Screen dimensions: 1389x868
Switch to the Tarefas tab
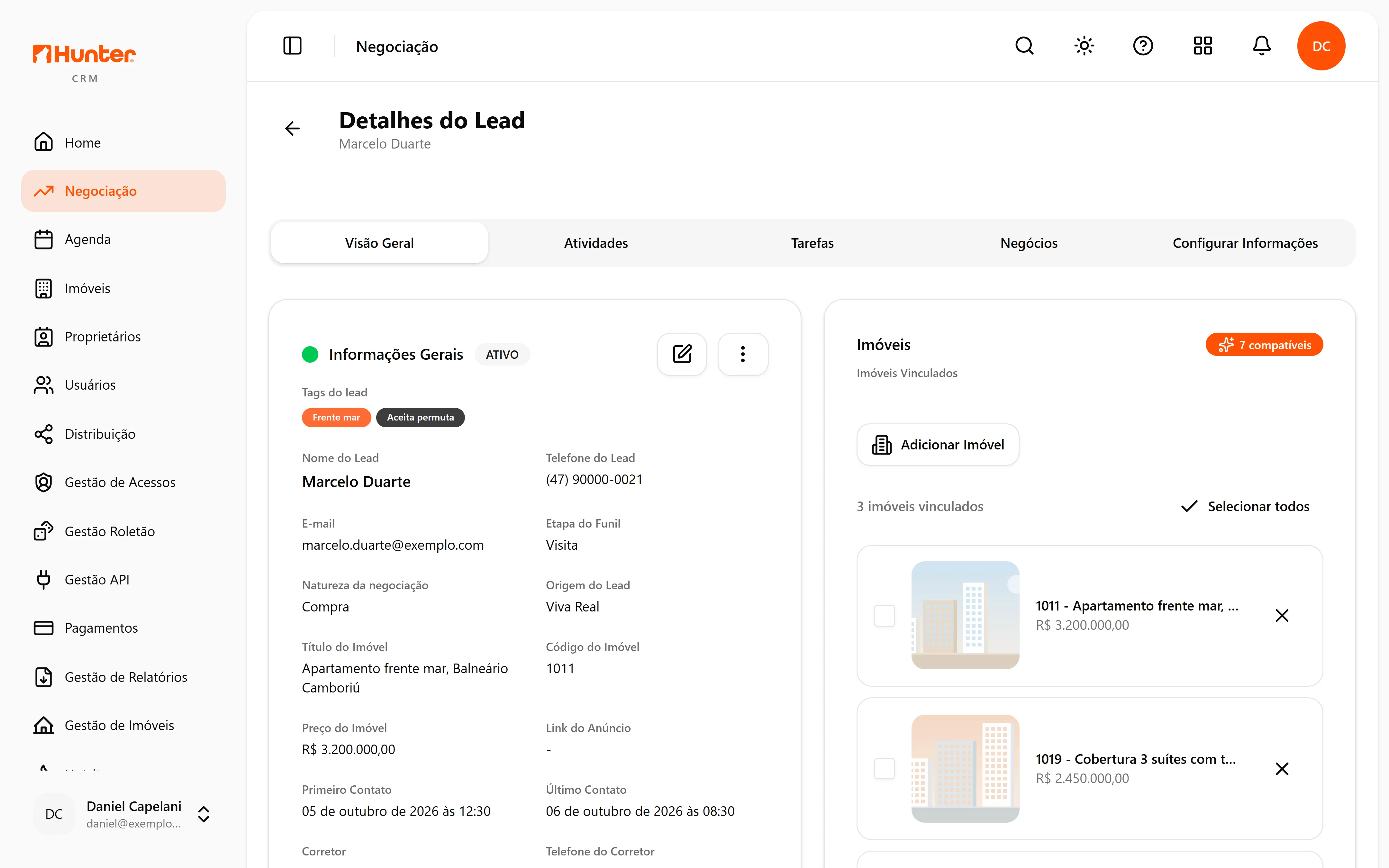[x=812, y=243]
